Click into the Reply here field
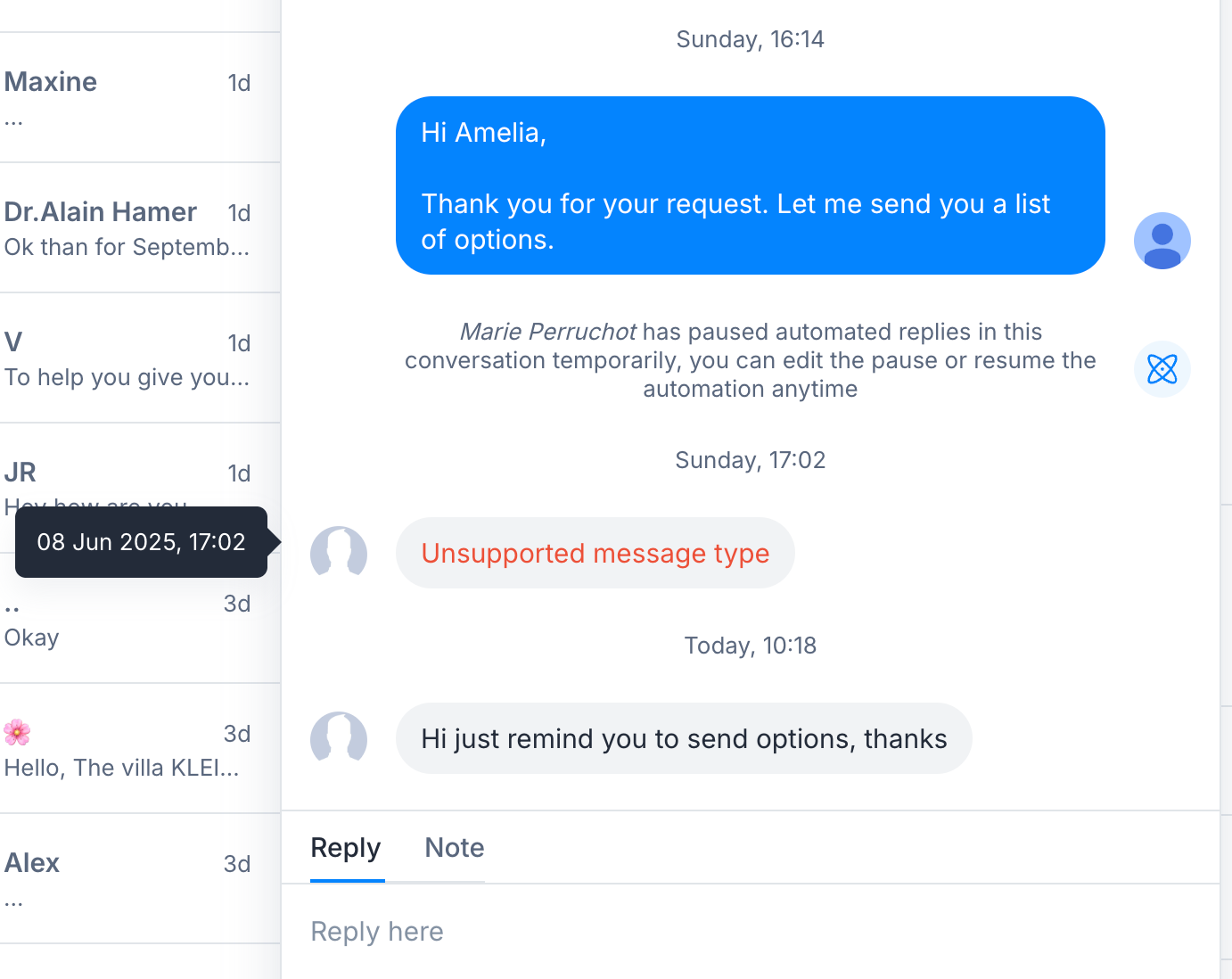The width and height of the screenshot is (1232, 979). point(750,932)
